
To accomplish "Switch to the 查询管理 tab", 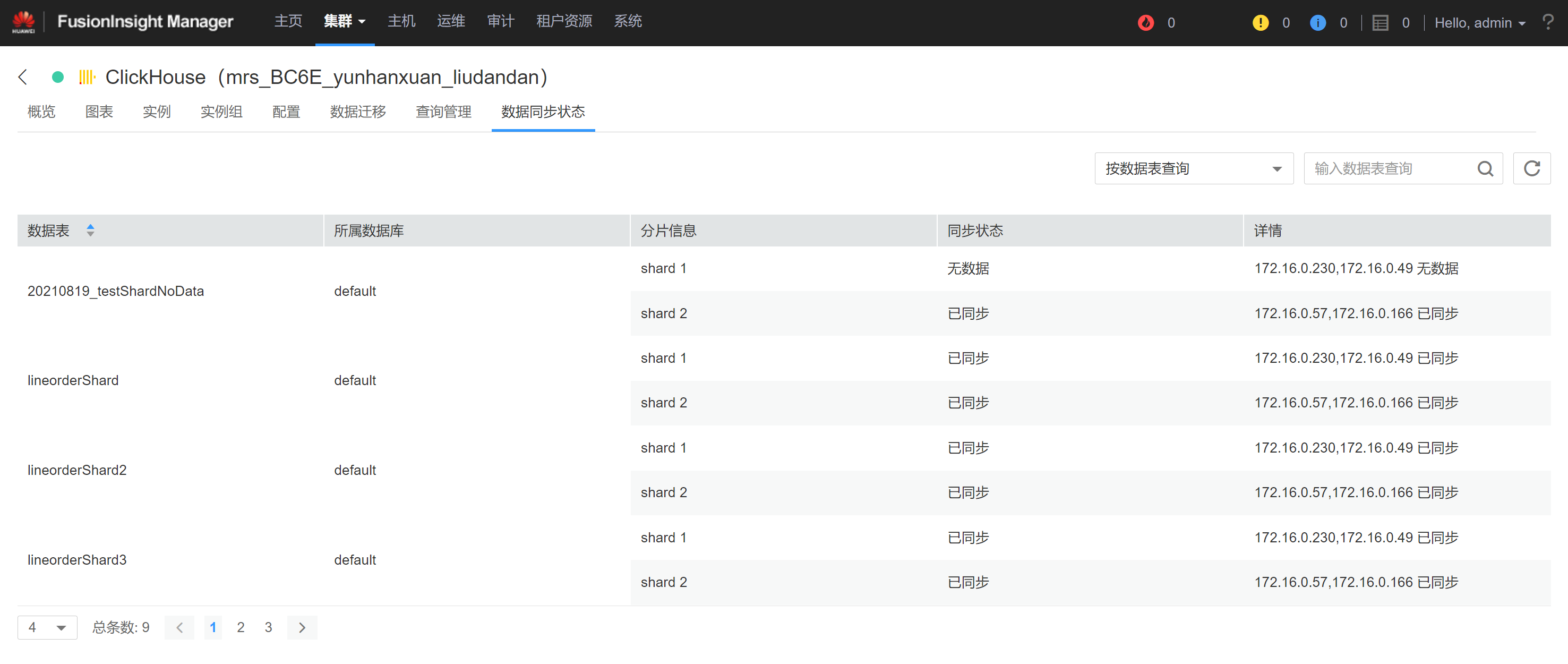I will coord(443,112).
